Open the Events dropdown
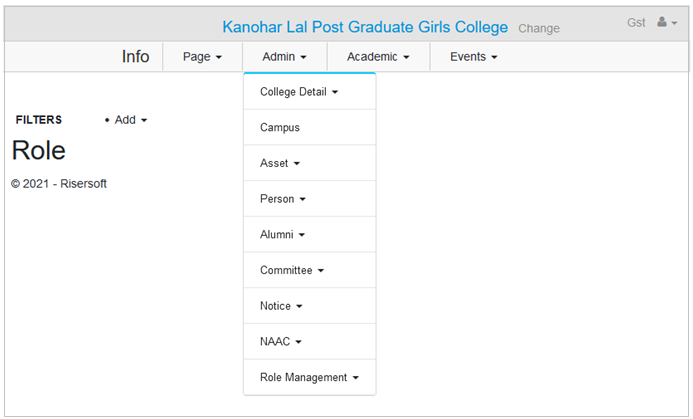 tap(474, 57)
